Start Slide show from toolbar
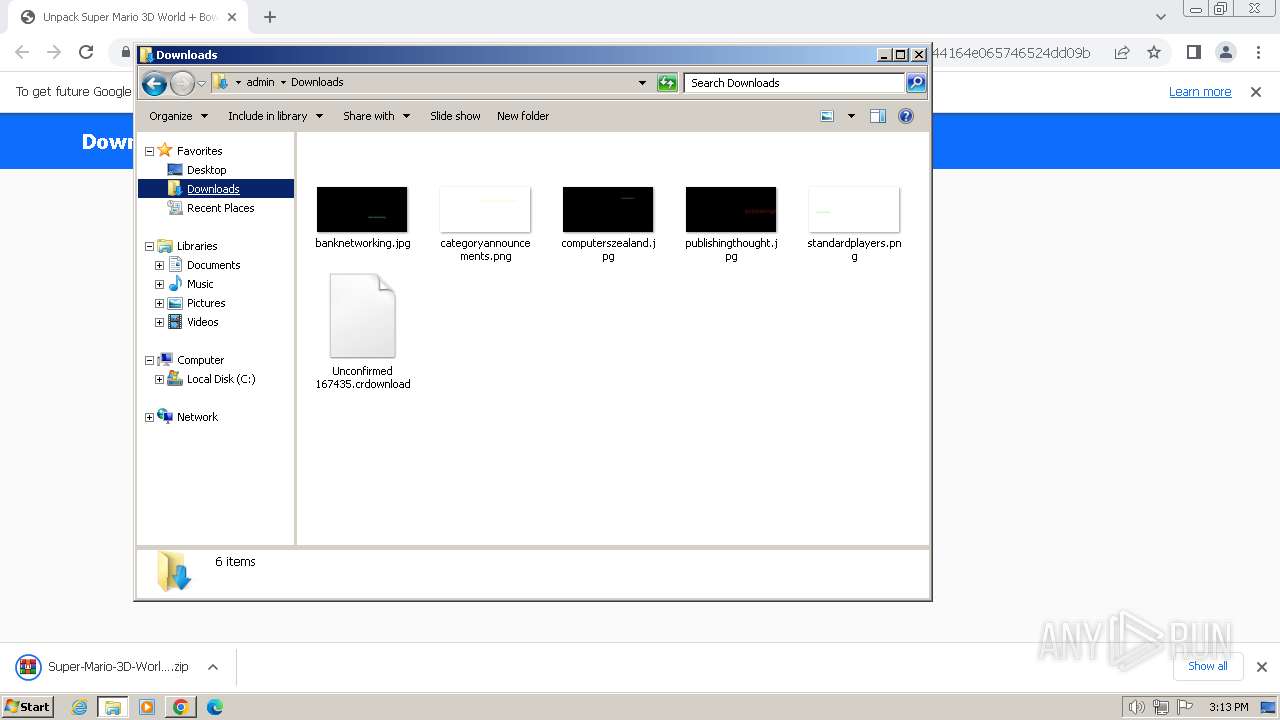This screenshot has height=720, width=1280. click(455, 116)
